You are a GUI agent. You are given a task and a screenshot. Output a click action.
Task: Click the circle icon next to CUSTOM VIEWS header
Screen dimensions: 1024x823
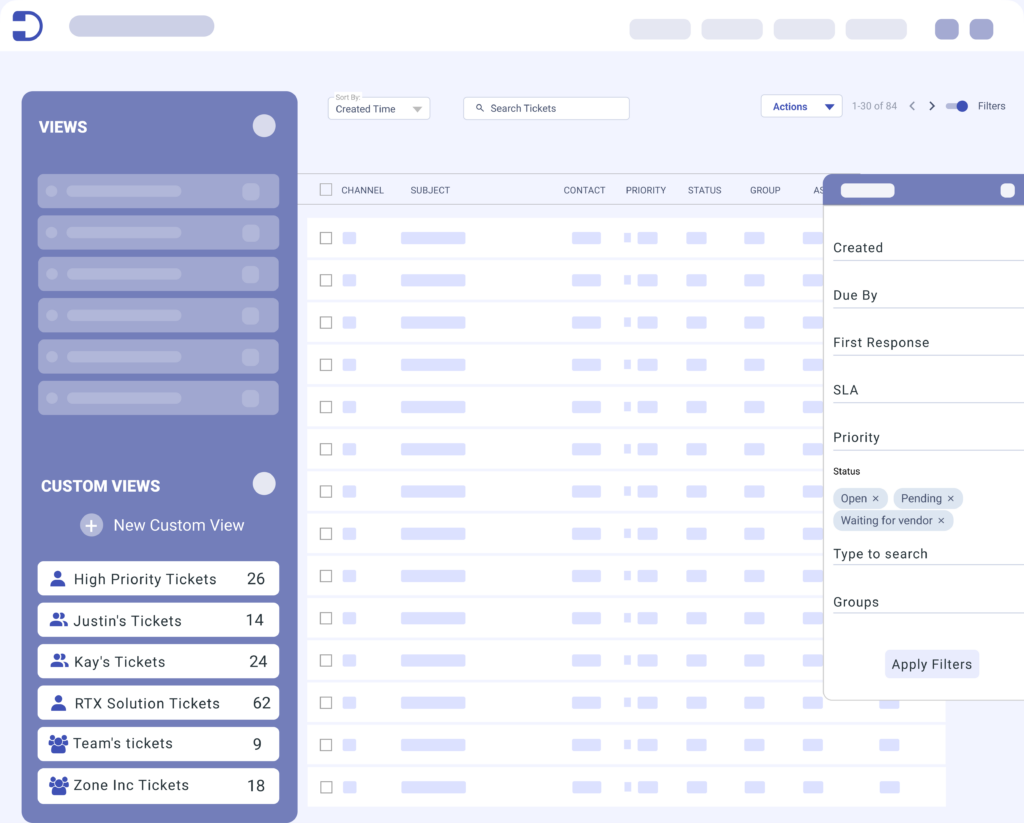pyautogui.click(x=263, y=483)
